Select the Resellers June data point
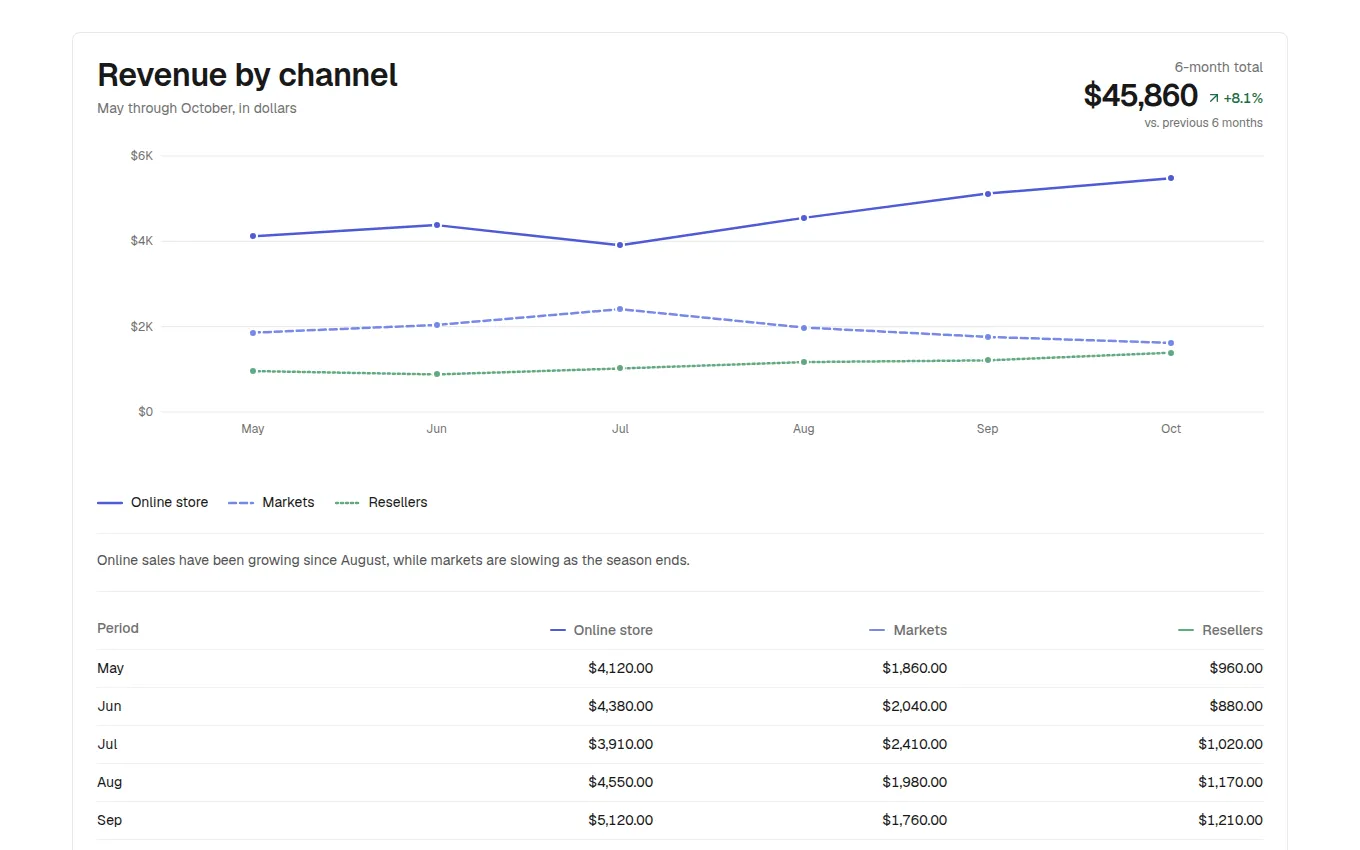Screen dimensions: 1360x850 437,374
